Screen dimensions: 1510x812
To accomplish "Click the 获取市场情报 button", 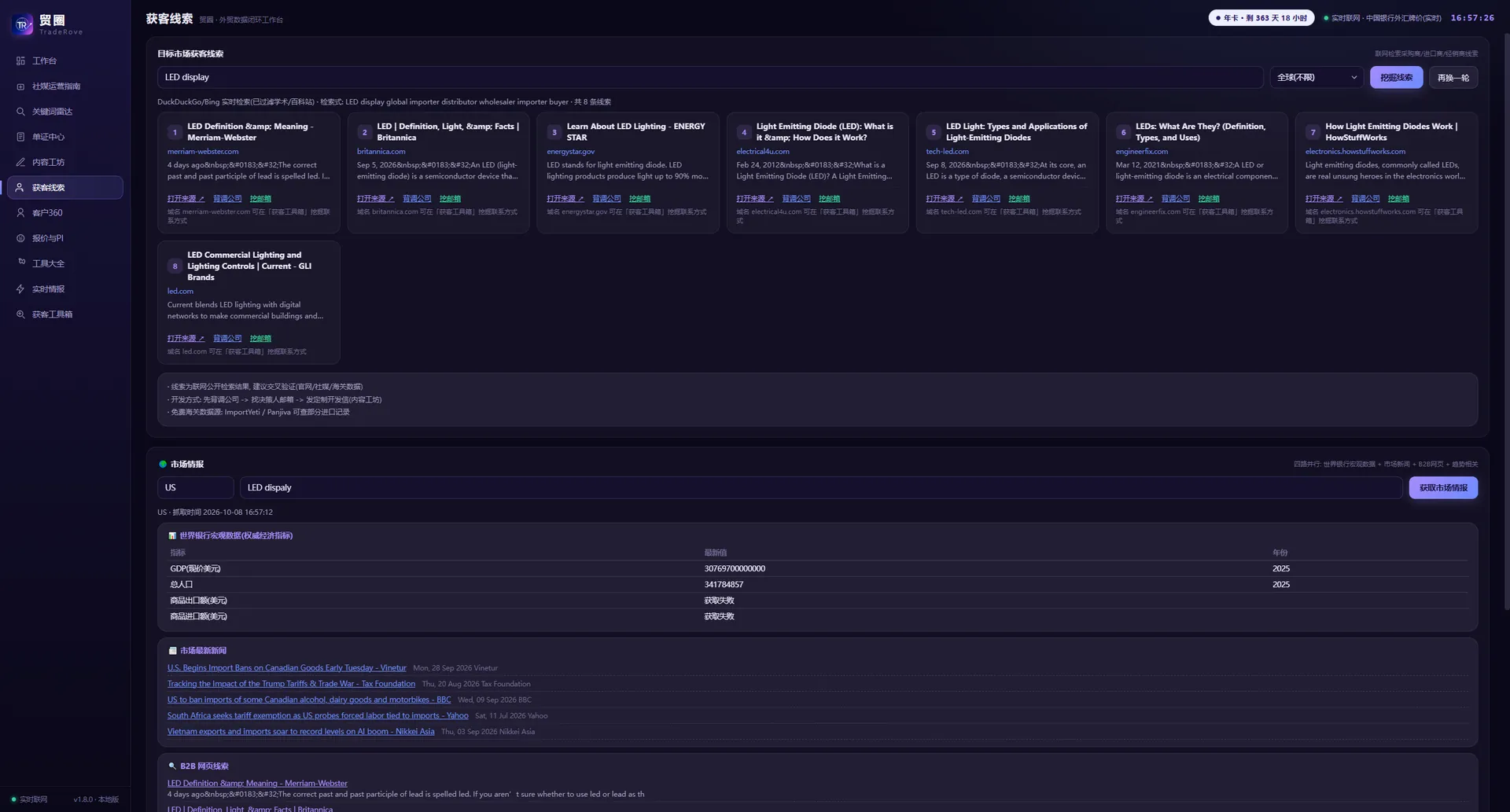I will (x=1443, y=487).
